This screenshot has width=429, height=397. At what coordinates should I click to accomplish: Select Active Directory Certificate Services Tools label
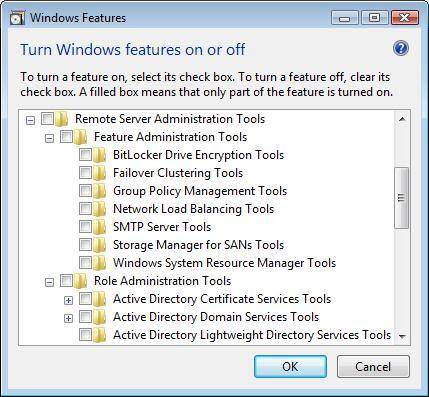222,299
